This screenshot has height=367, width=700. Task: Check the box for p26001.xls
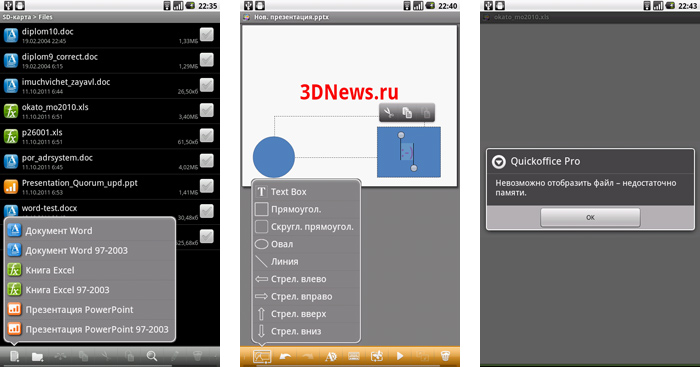click(x=207, y=135)
